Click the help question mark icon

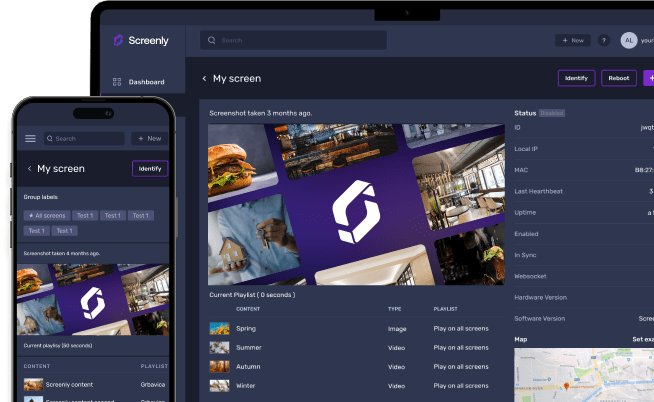point(603,40)
